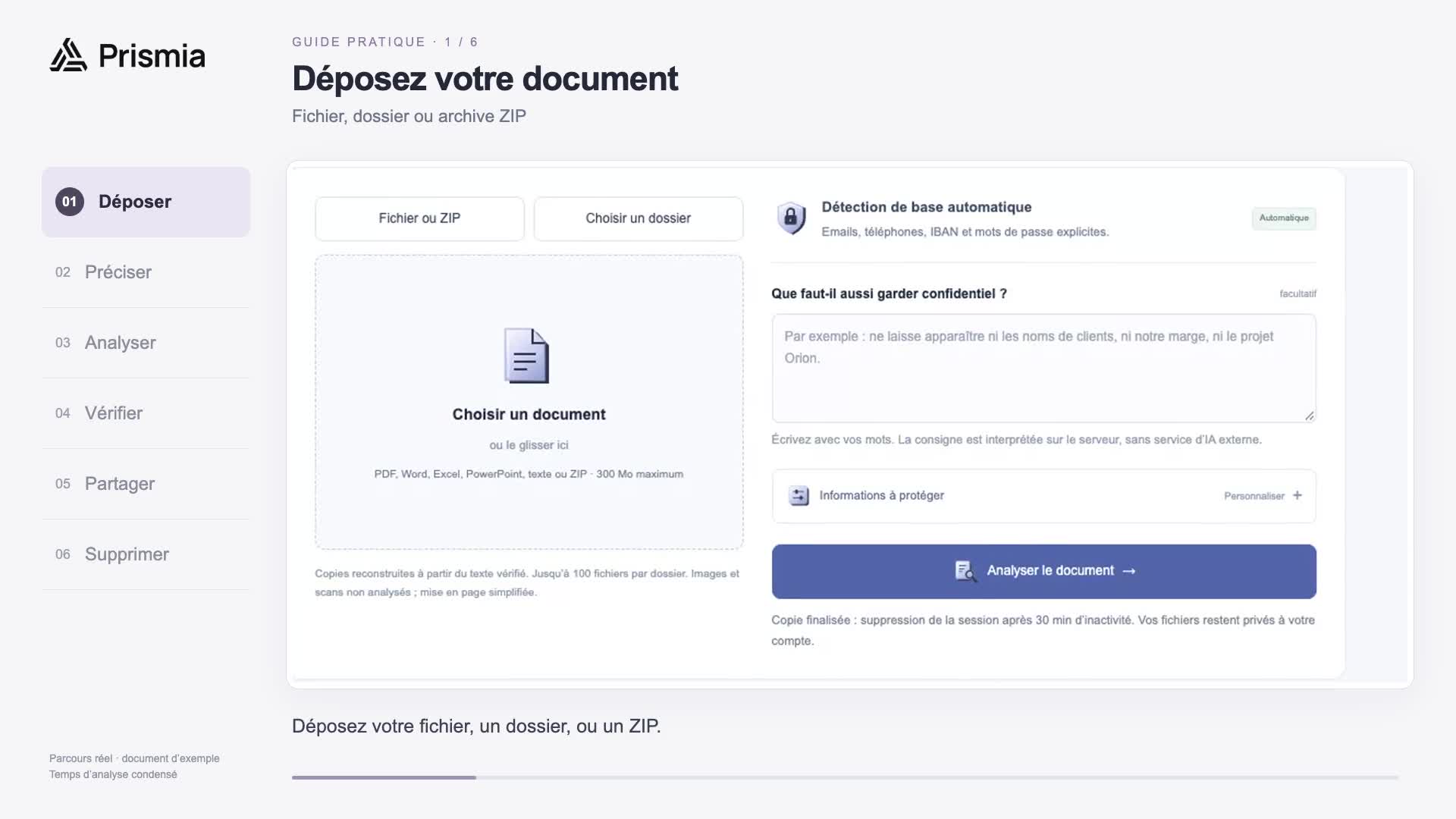
Task: Click the guide progress bar at the bottom
Action: click(845, 777)
